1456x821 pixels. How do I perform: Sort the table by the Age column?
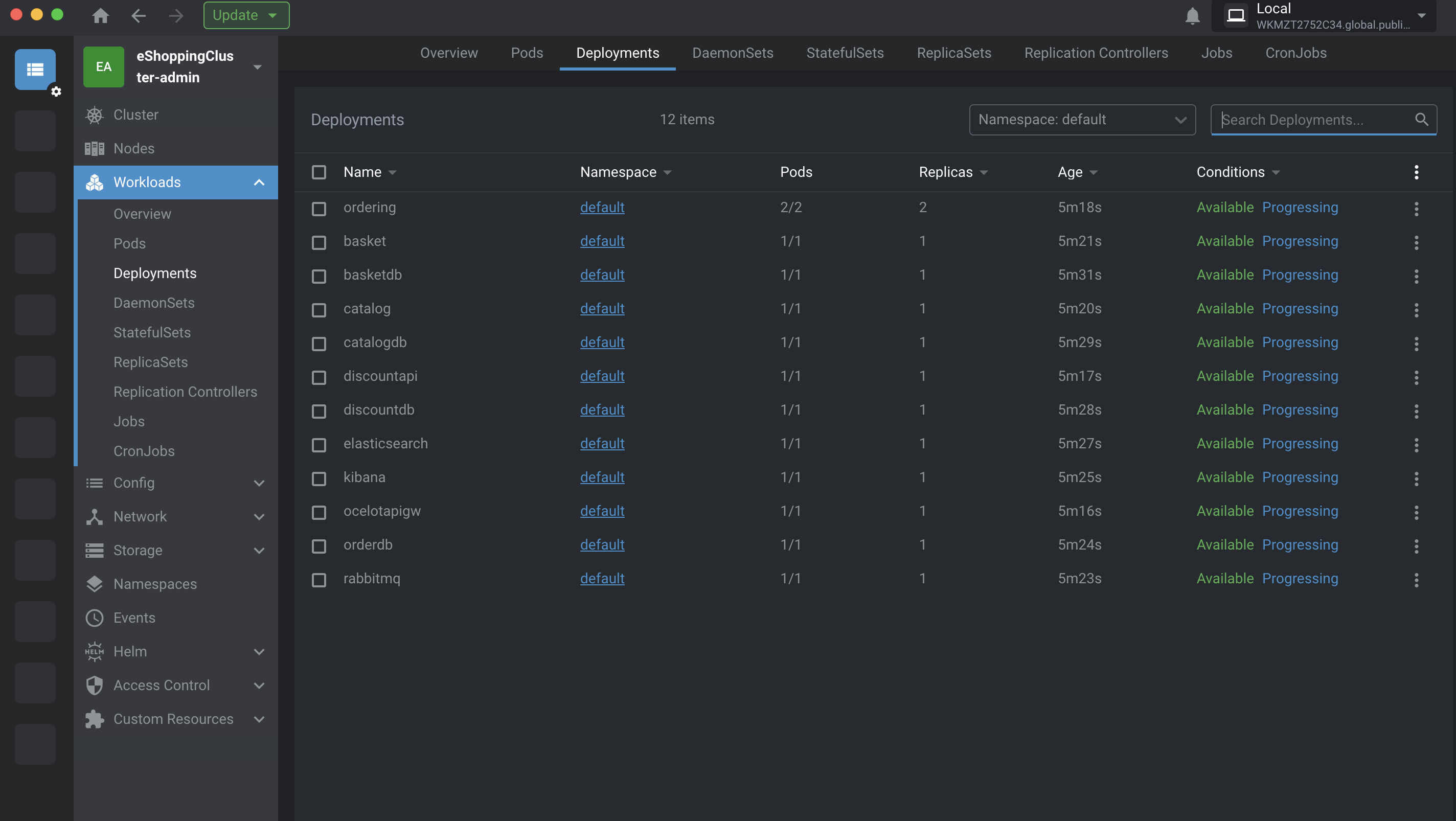tap(1077, 172)
